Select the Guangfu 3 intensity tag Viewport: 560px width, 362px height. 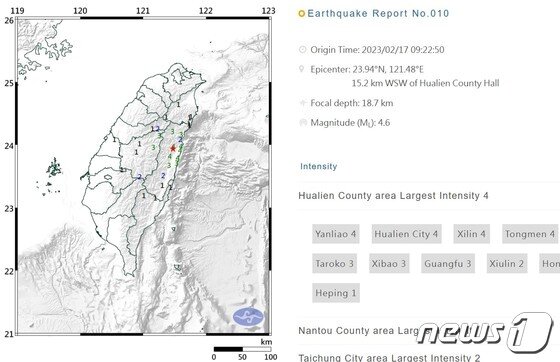click(448, 263)
